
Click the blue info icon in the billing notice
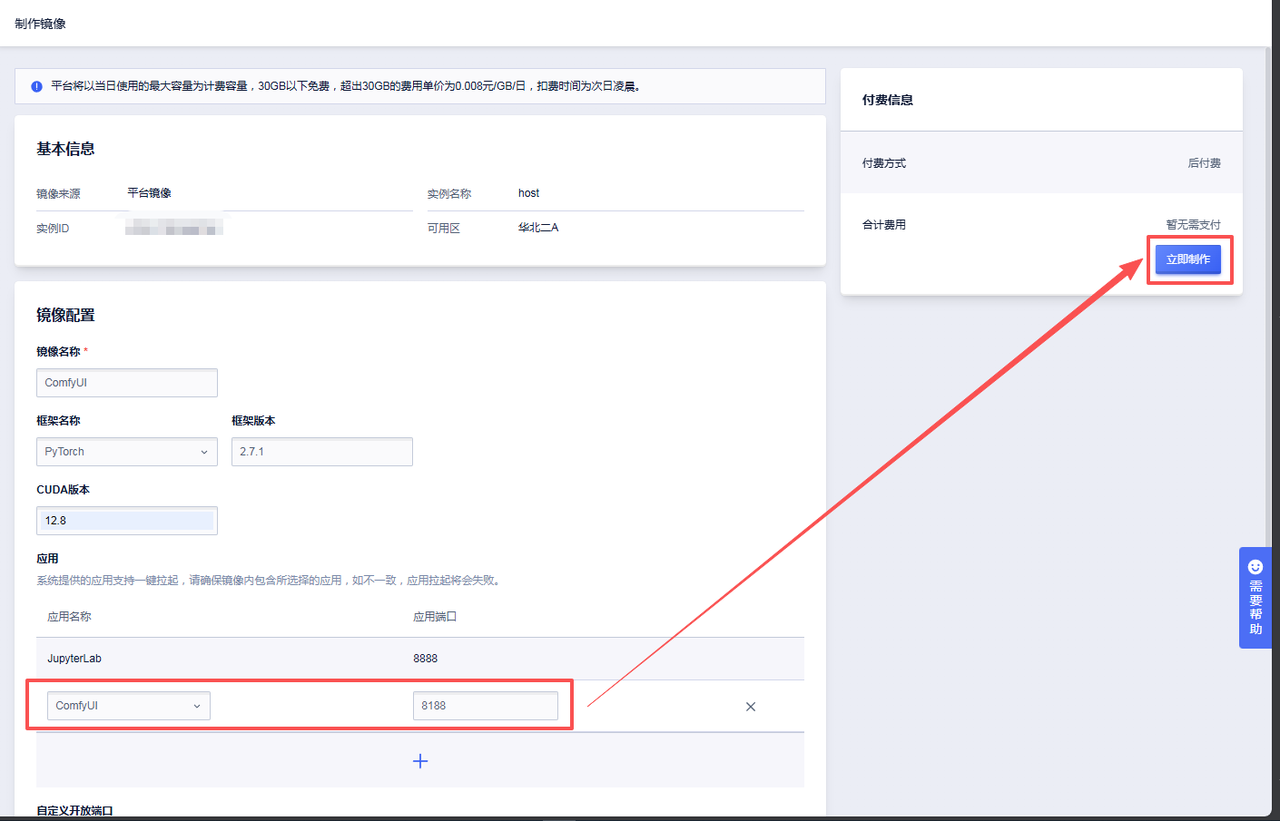(x=37, y=87)
